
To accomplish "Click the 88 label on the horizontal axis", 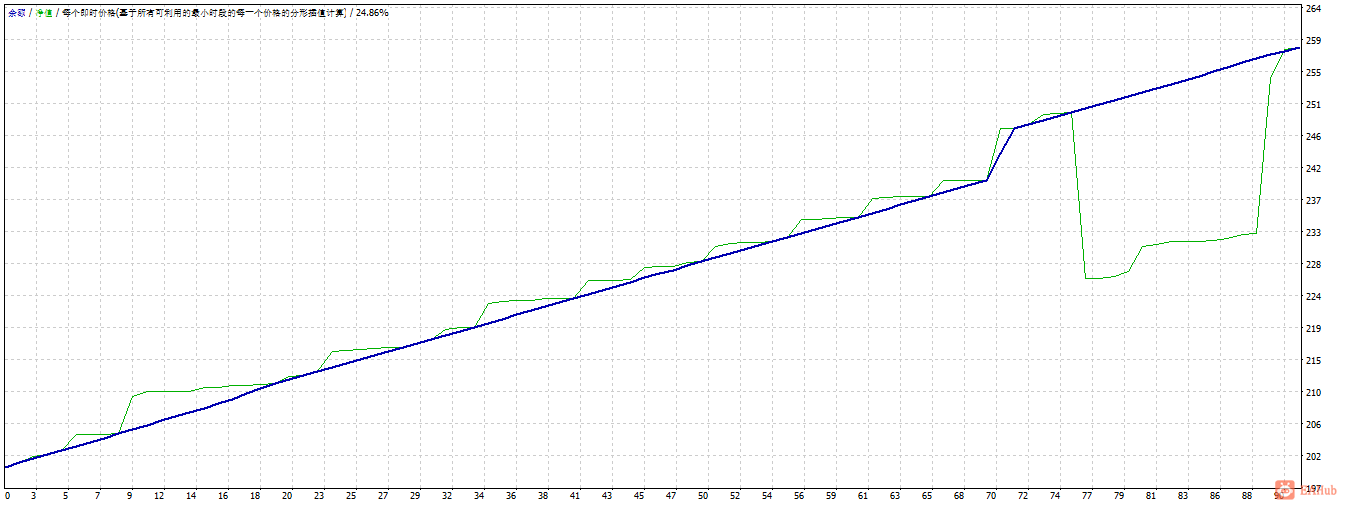I will (1247, 496).
